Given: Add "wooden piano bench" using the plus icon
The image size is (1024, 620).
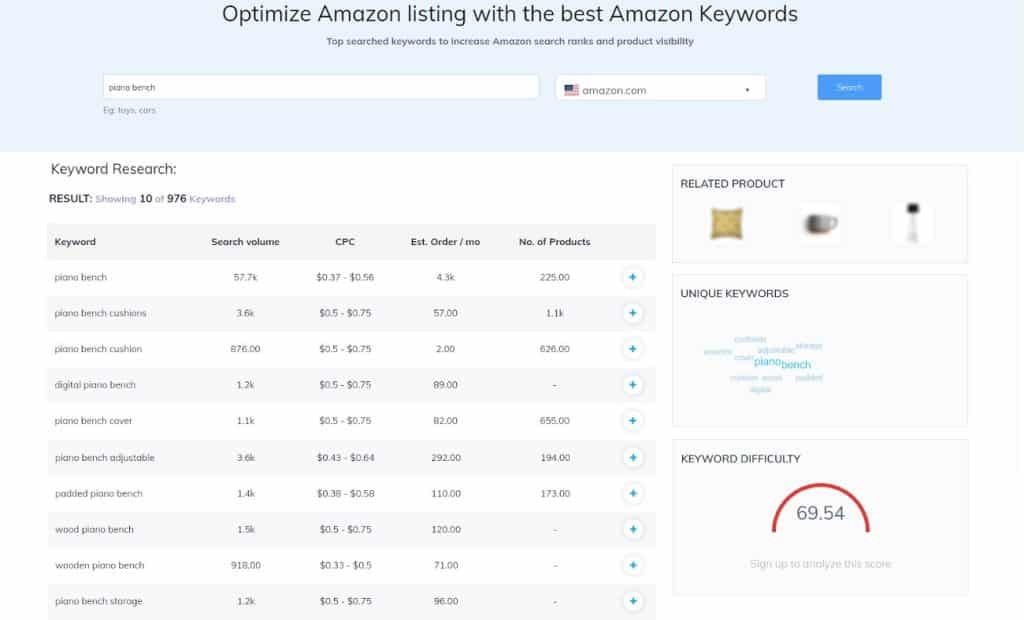Looking at the screenshot, I should pyautogui.click(x=632, y=565).
